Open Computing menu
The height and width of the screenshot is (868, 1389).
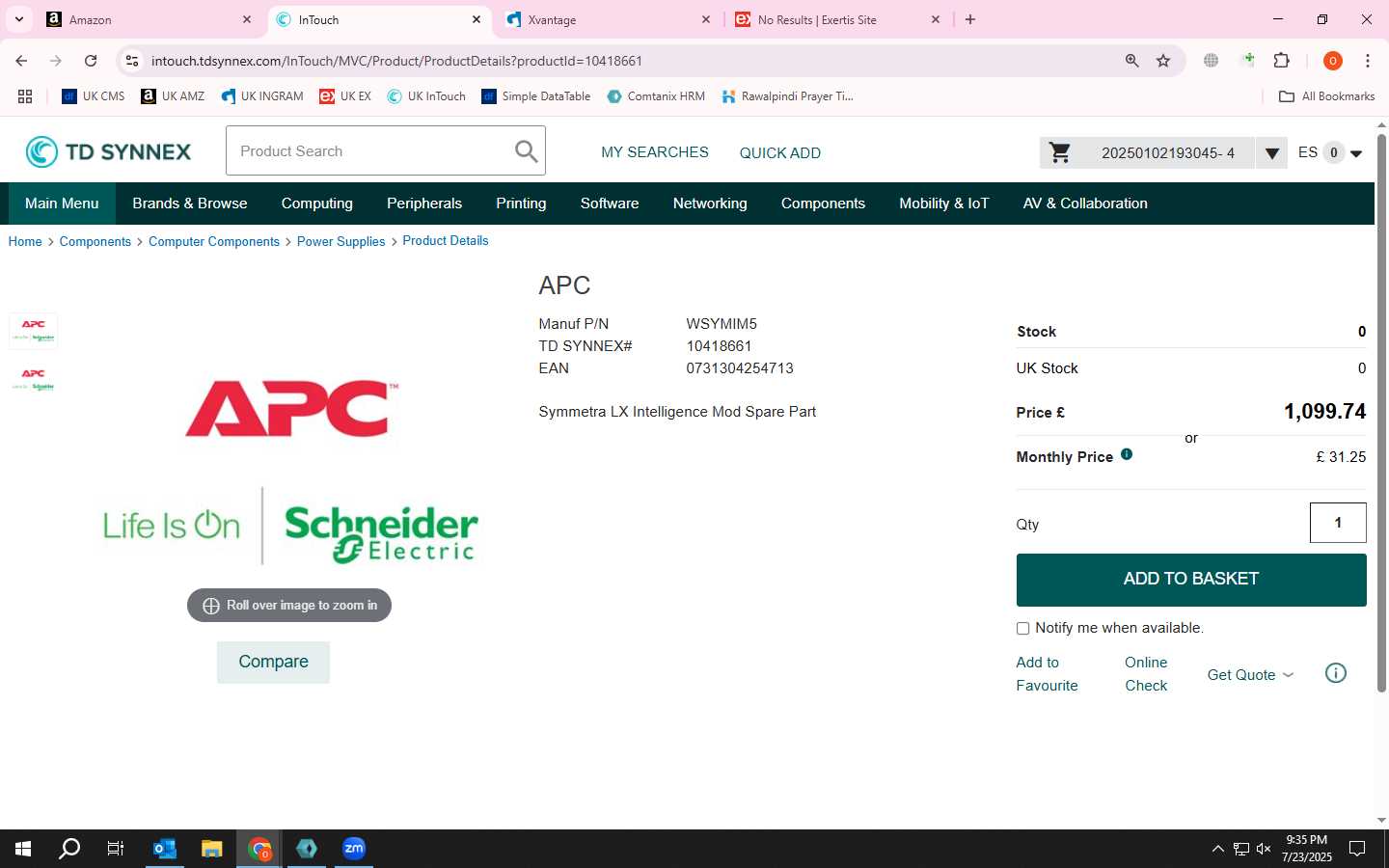(x=317, y=203)
